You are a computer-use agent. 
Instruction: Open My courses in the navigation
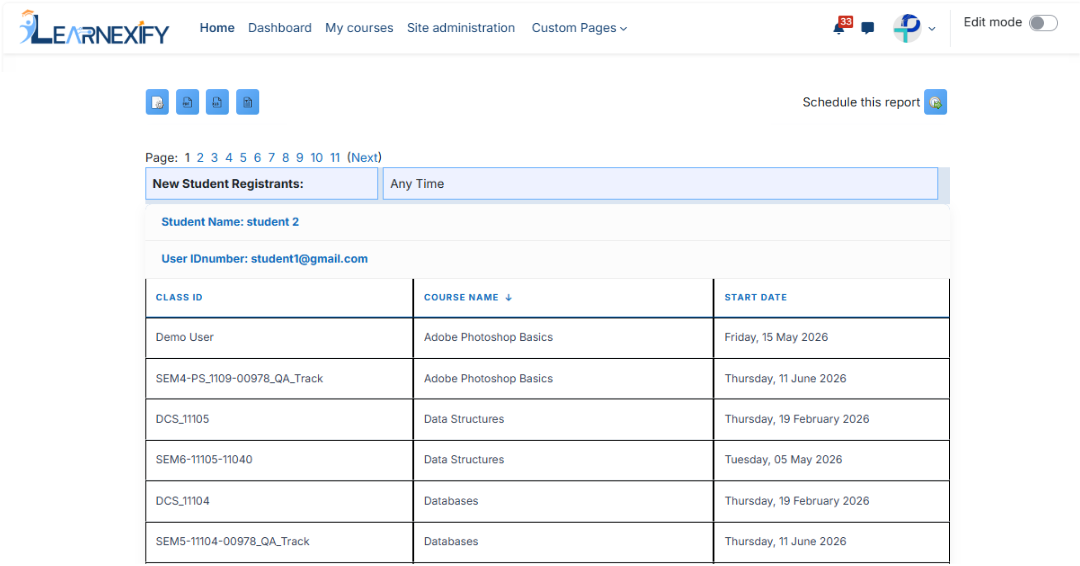click(x=359, y=28)
